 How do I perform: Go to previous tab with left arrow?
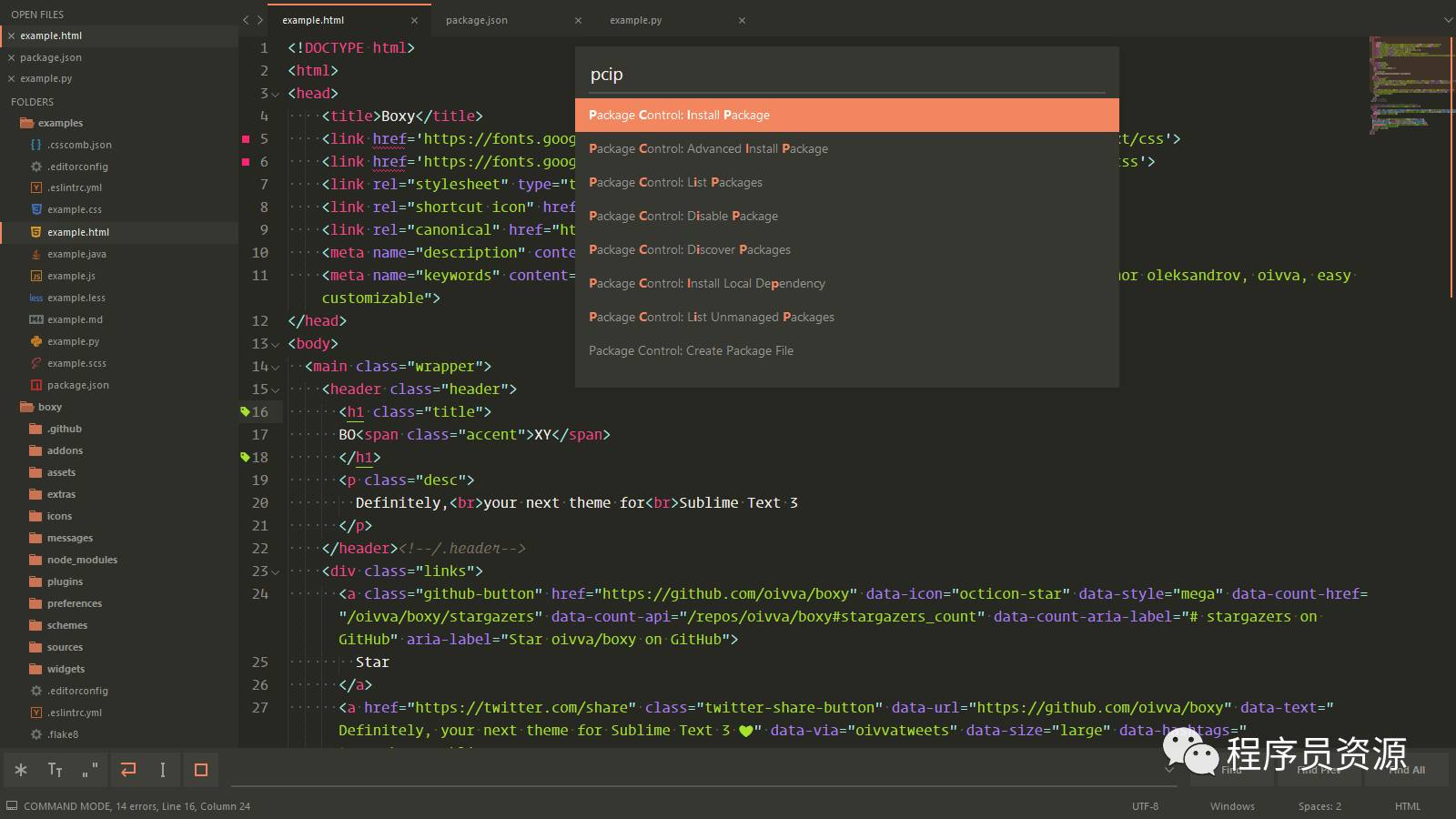(246, 20)
